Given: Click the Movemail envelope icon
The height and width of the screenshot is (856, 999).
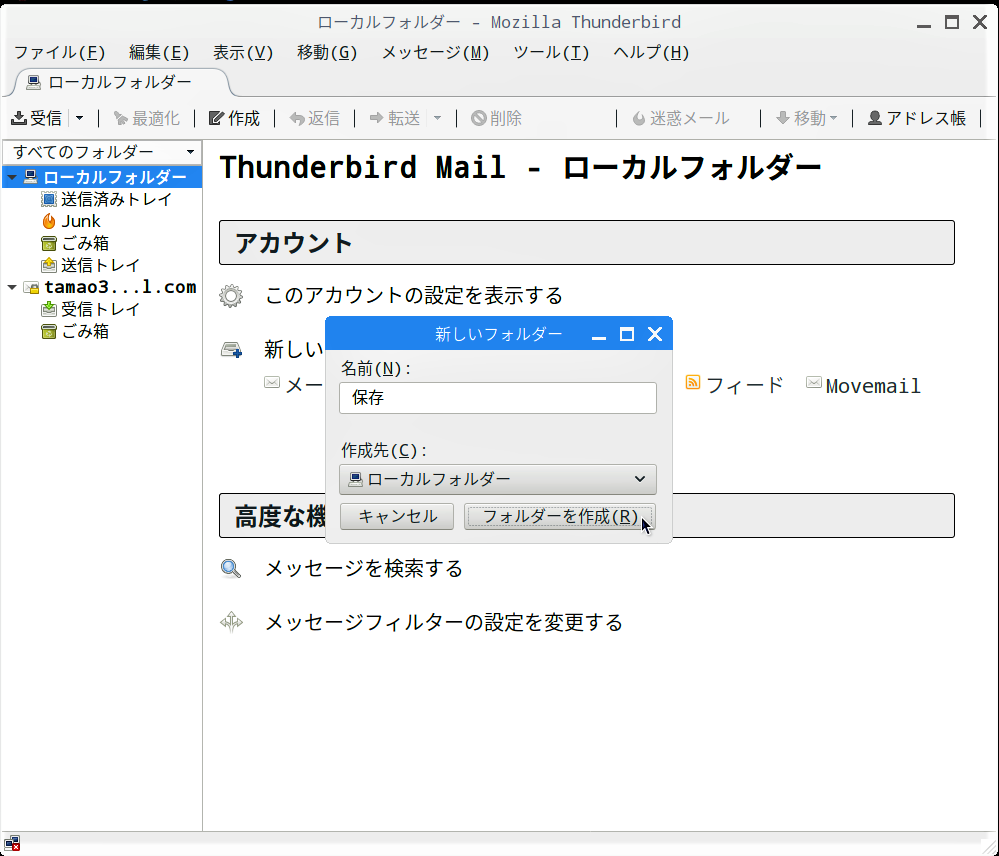Looking at the screenshot, I should pos(814,383).
